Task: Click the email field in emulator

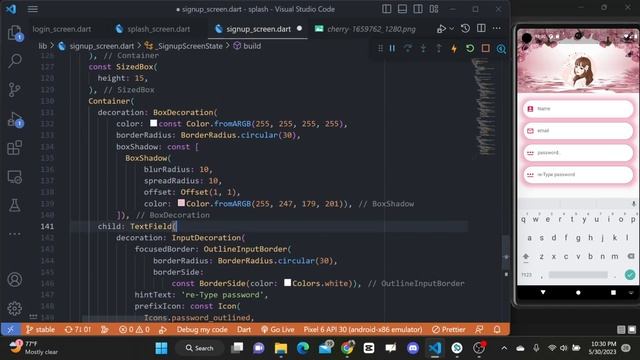Action: (578, 131)
